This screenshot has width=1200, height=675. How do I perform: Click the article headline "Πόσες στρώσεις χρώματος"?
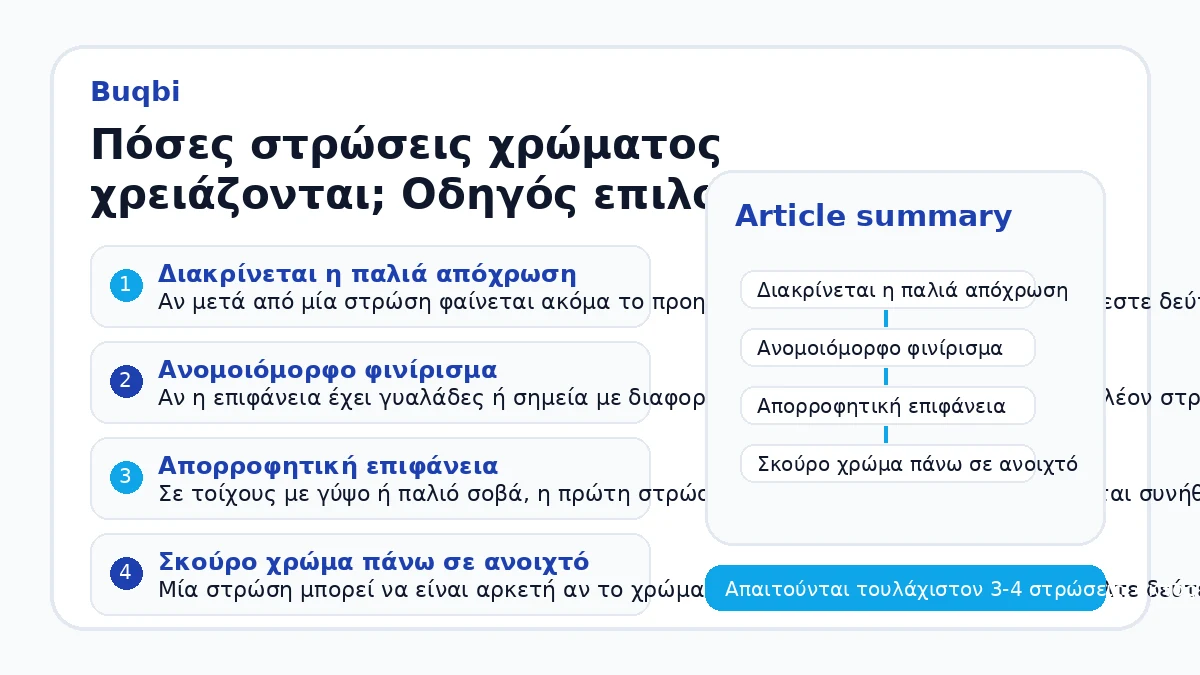coord(405,146)
